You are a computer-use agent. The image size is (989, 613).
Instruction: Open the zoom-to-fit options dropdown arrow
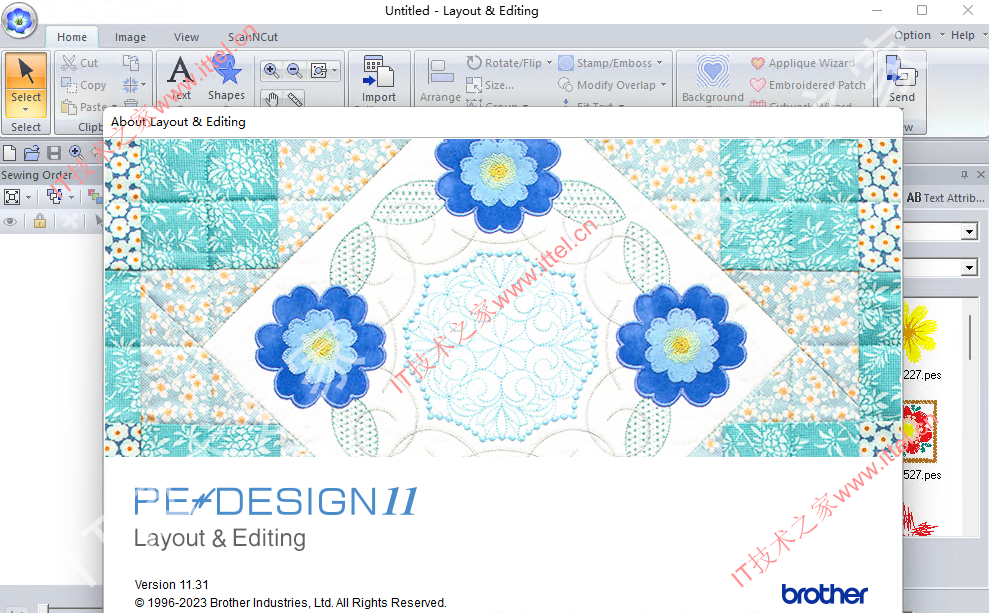(334, 70)
